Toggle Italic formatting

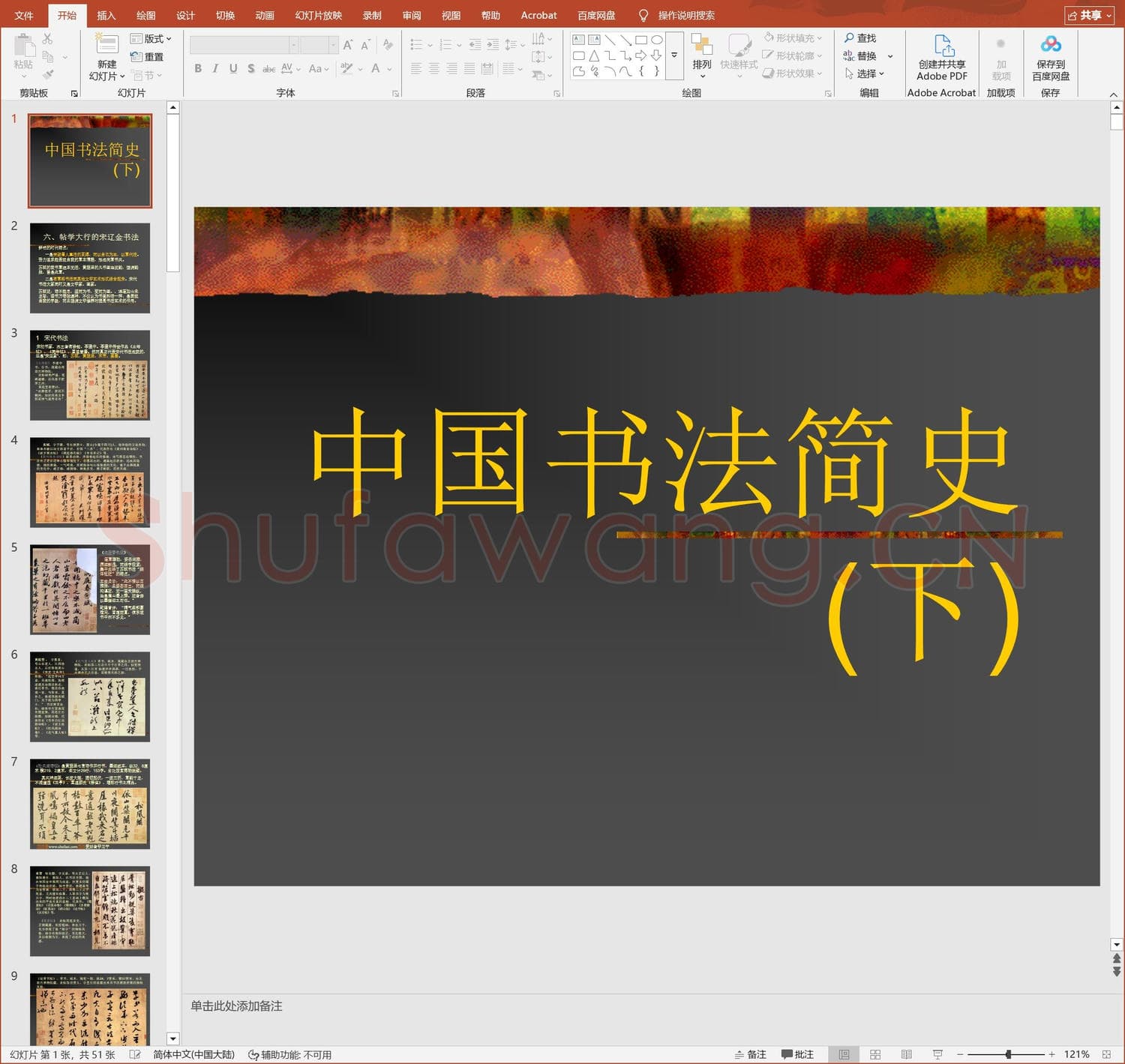tap(216, 68)
